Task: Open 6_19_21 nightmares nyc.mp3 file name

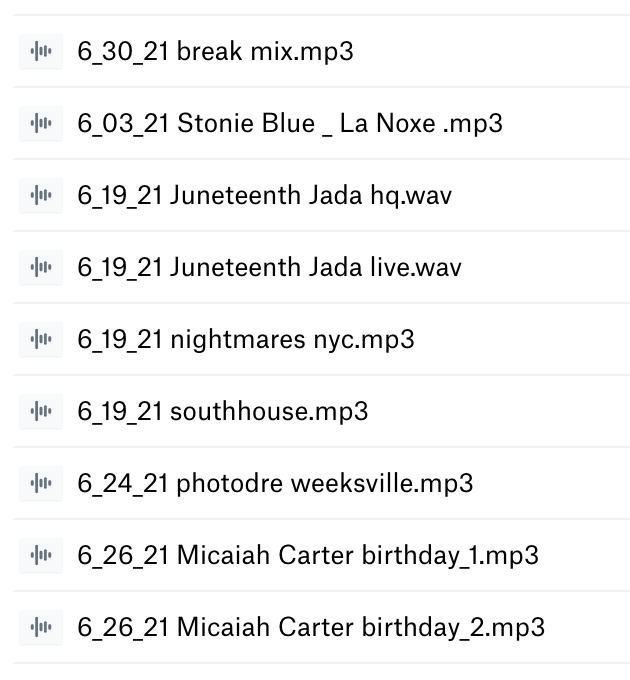Action: (246, 340)
